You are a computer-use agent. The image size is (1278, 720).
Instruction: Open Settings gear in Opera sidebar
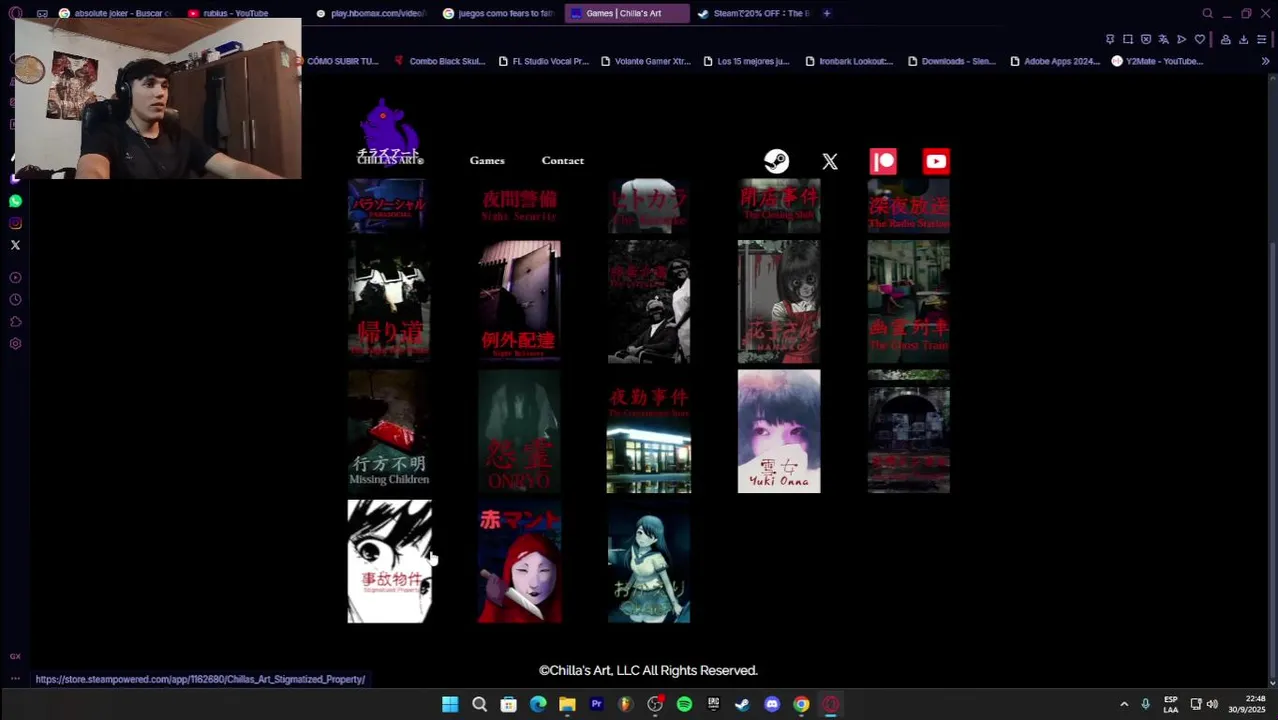(x=15, y=344)
